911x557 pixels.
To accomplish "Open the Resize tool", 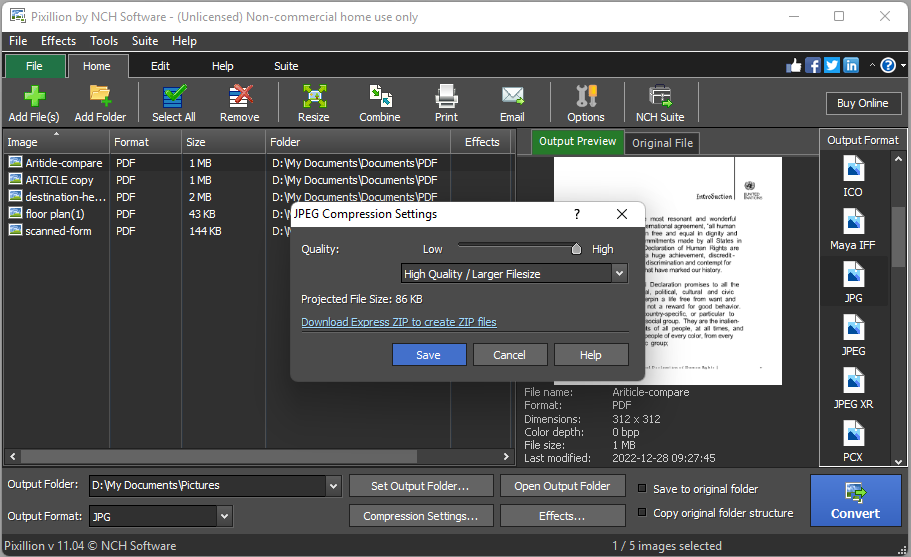I will click(314, 103).
